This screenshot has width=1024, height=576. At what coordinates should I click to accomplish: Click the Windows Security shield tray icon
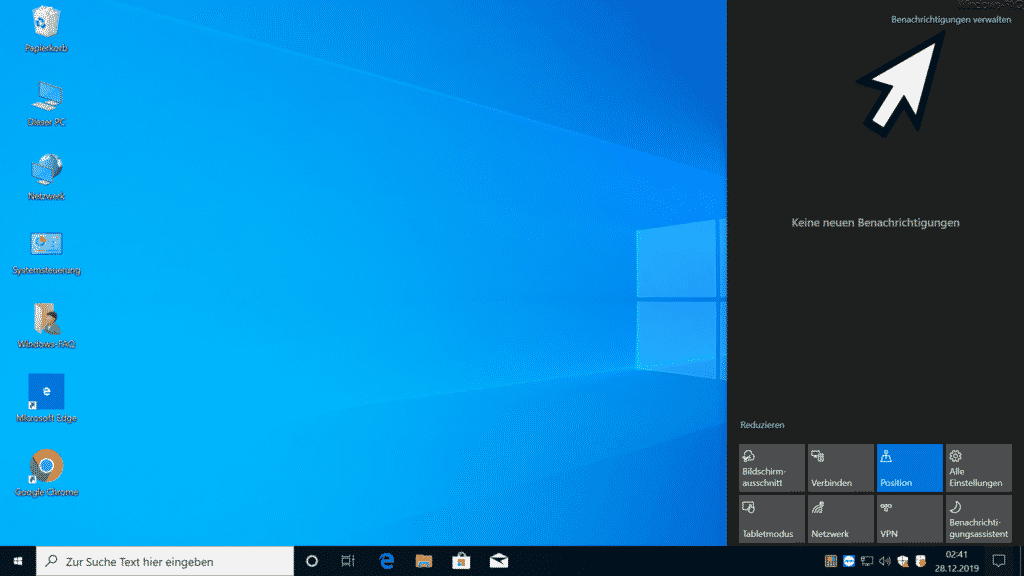pos(903,561)
